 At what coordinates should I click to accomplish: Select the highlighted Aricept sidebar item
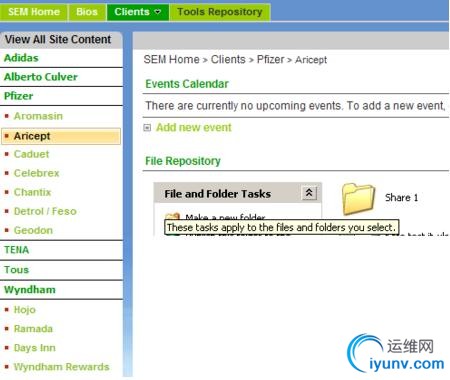[61, 136]
